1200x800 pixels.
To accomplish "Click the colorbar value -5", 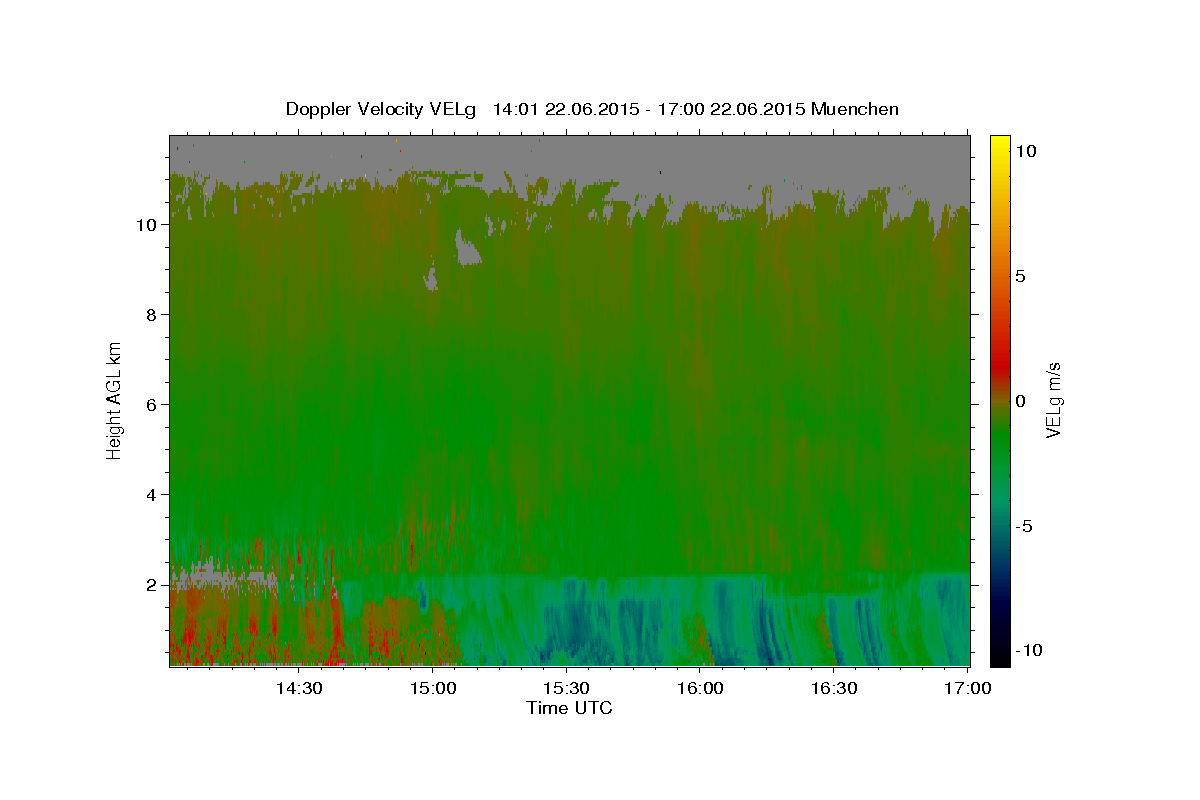I will coord(1024,526).
